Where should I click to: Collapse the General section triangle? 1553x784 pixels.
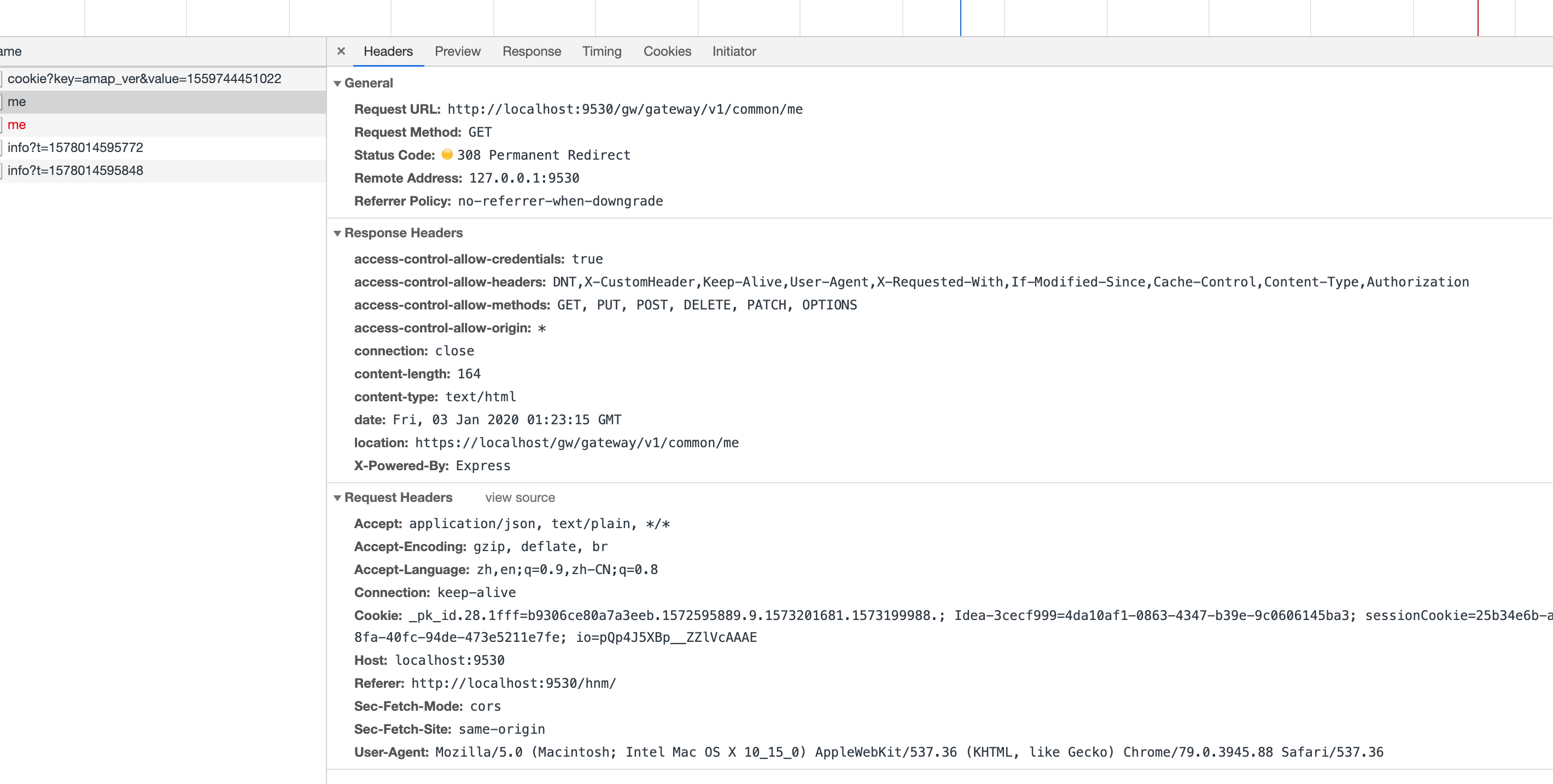click(x=337, y=83)
